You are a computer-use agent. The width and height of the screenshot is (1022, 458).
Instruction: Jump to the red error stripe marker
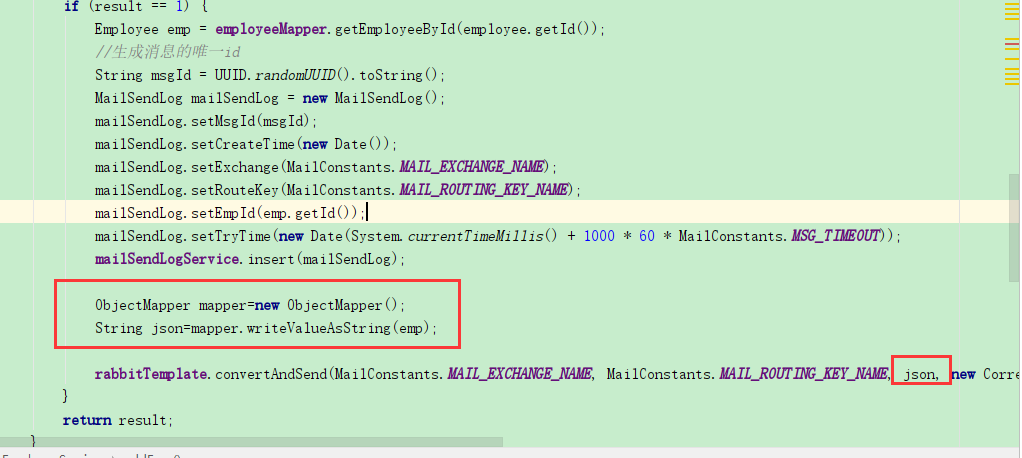[x=1012, y=42]
